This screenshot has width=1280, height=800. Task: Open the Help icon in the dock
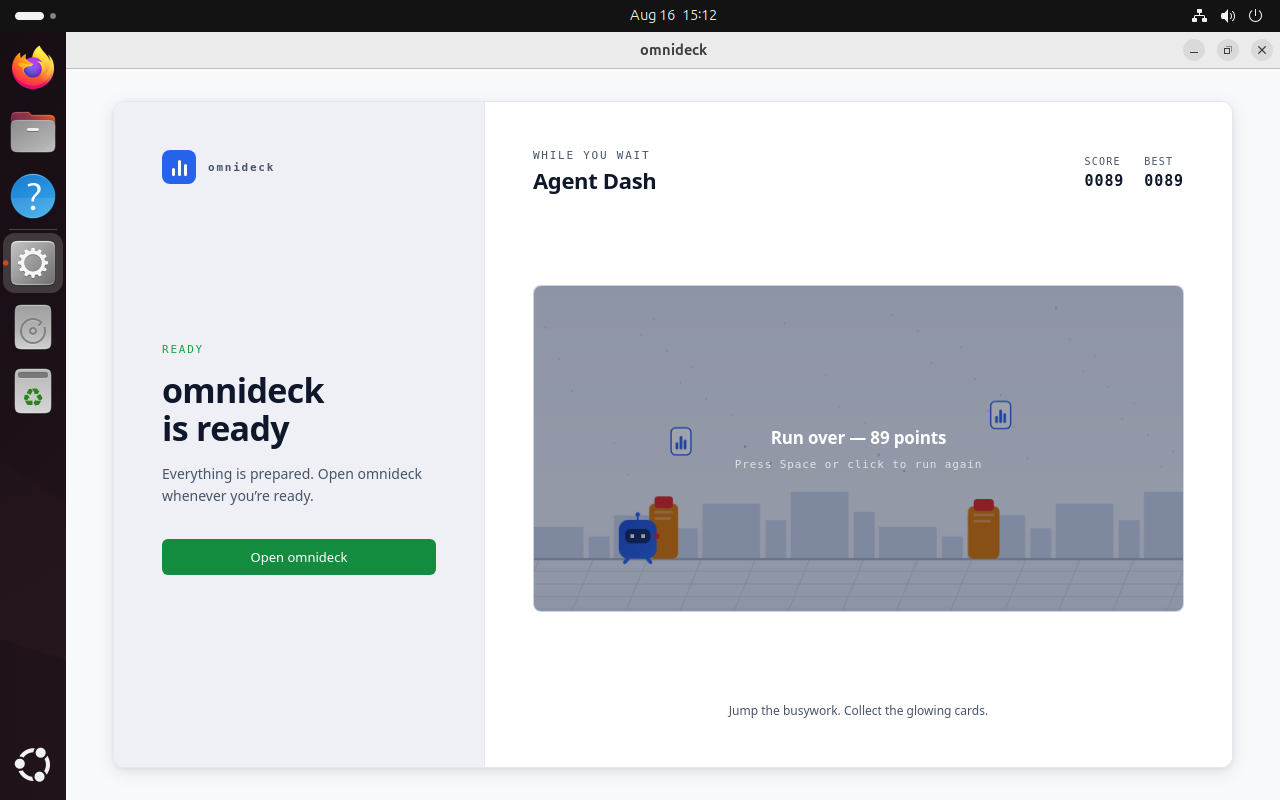click(x=33, y=196)
